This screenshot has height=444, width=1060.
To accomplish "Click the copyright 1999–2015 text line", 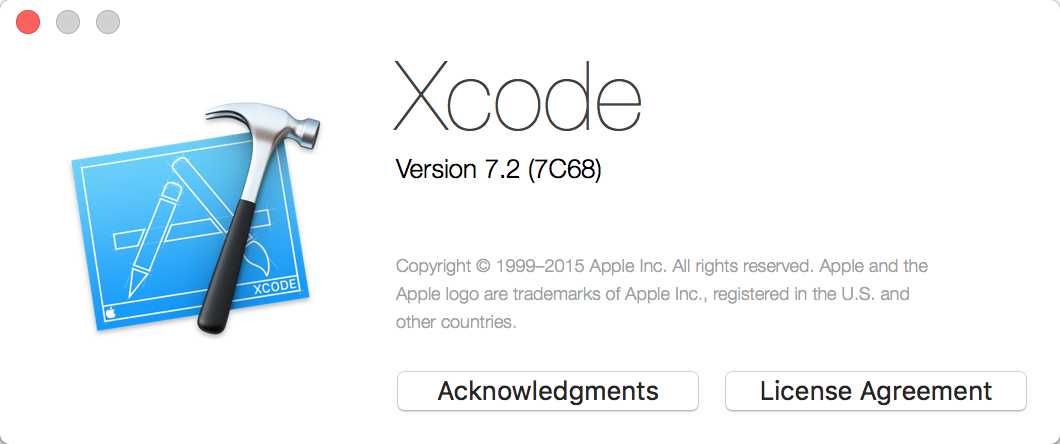I will click(662, 266).
